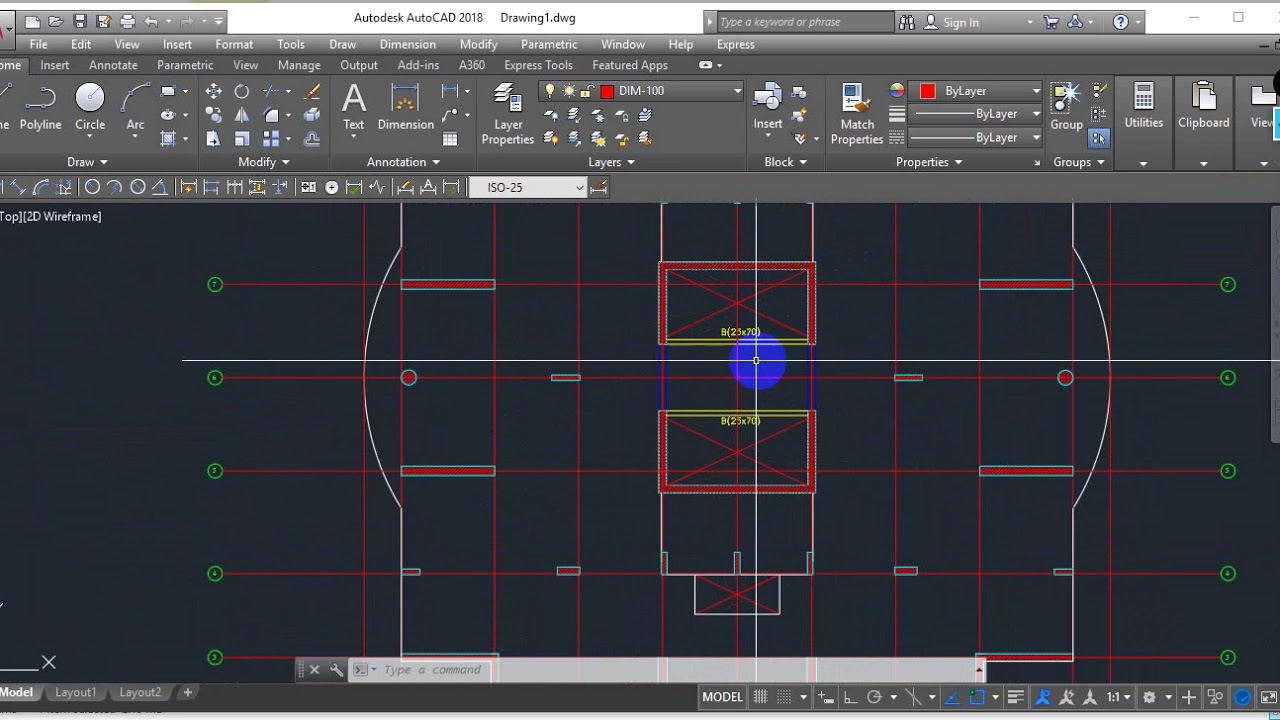
Task: Toggle Polar tracking in status bar
Action: pyautogui.click(x=874, y=697)
